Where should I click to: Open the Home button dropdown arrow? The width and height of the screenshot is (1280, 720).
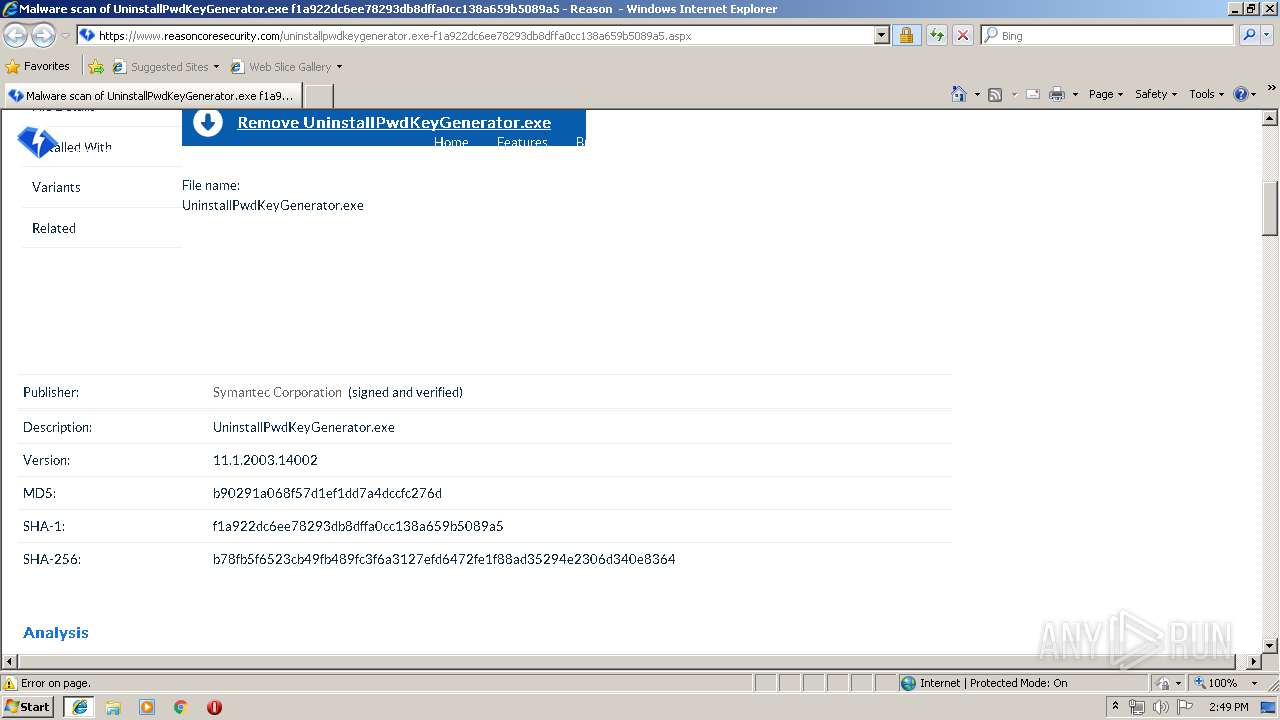[x=975, y=94]
